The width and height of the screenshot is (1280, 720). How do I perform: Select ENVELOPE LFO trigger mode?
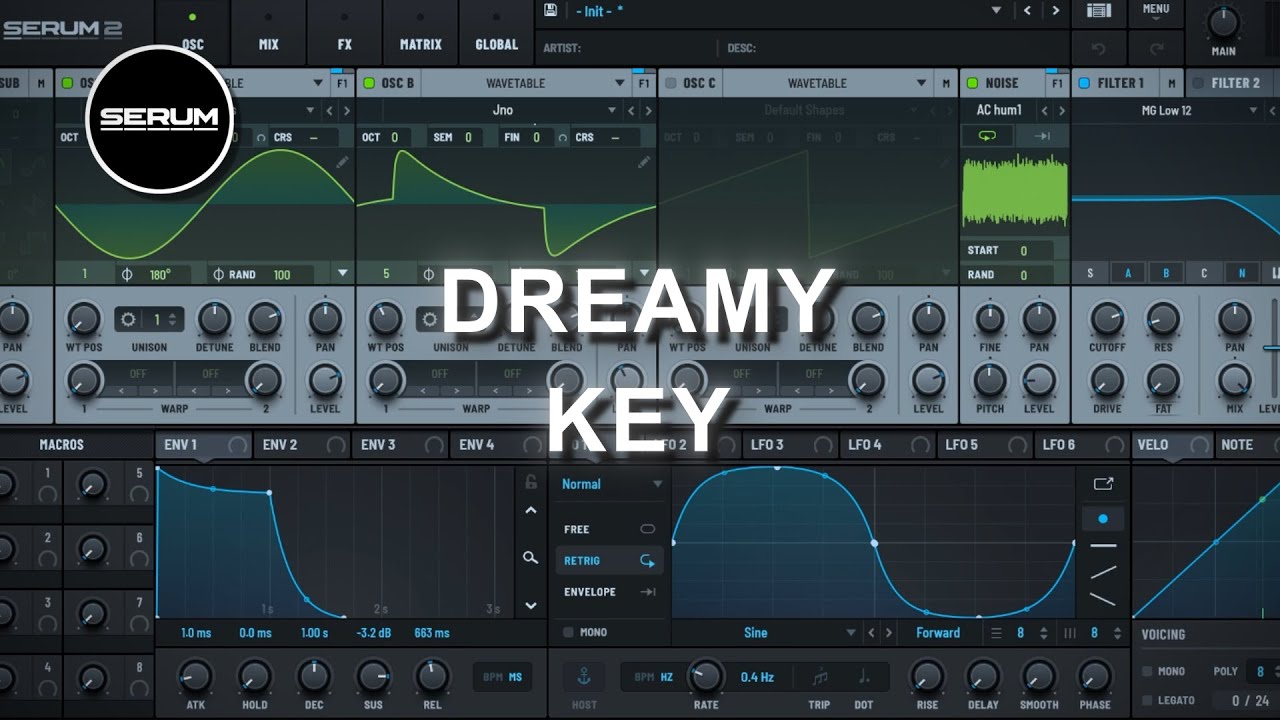(x=610, y=591)
